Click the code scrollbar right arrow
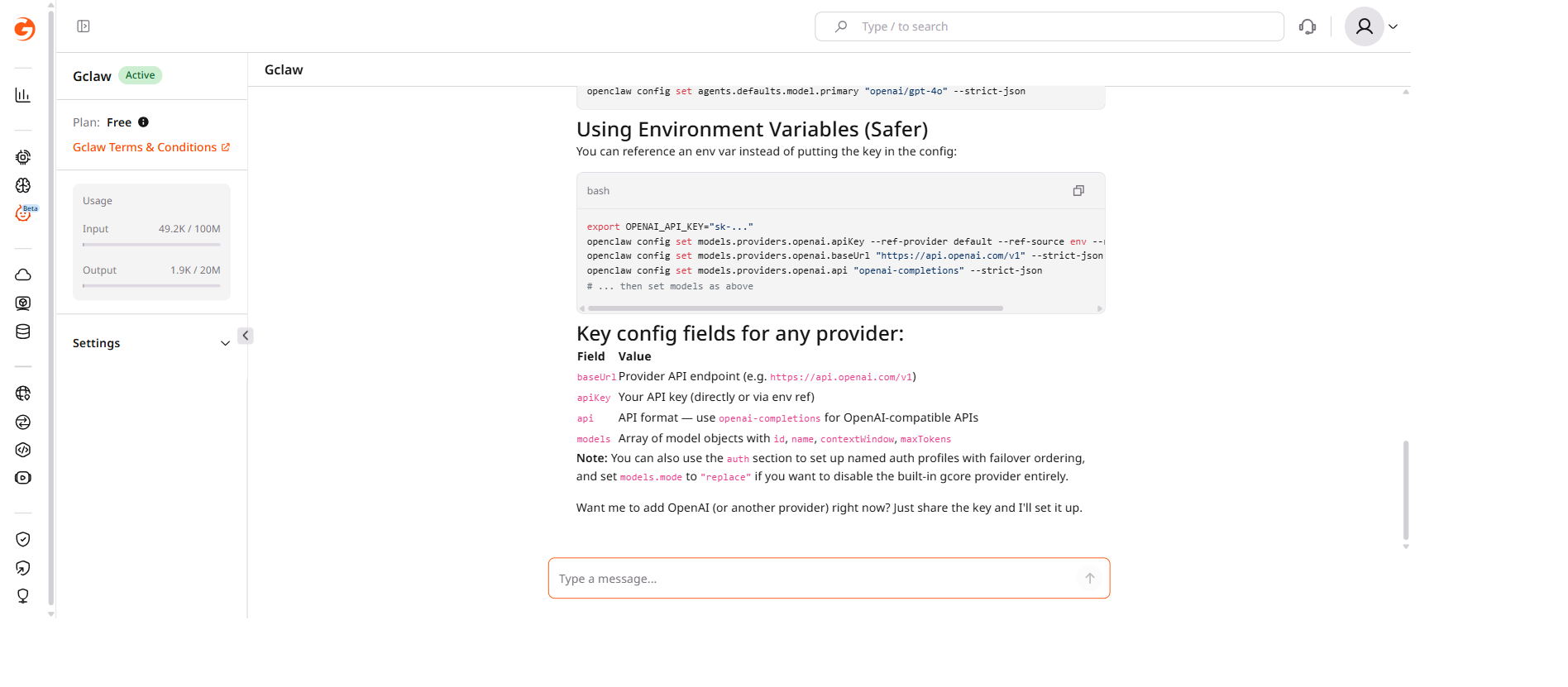 click(1100, 308)
